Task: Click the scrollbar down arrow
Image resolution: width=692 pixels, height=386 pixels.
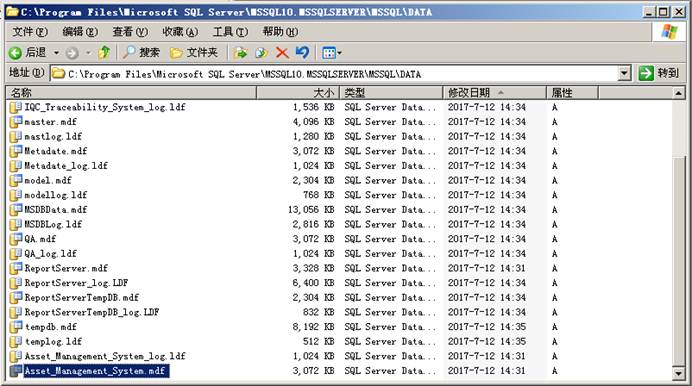Action: click(x=678, y=373)
